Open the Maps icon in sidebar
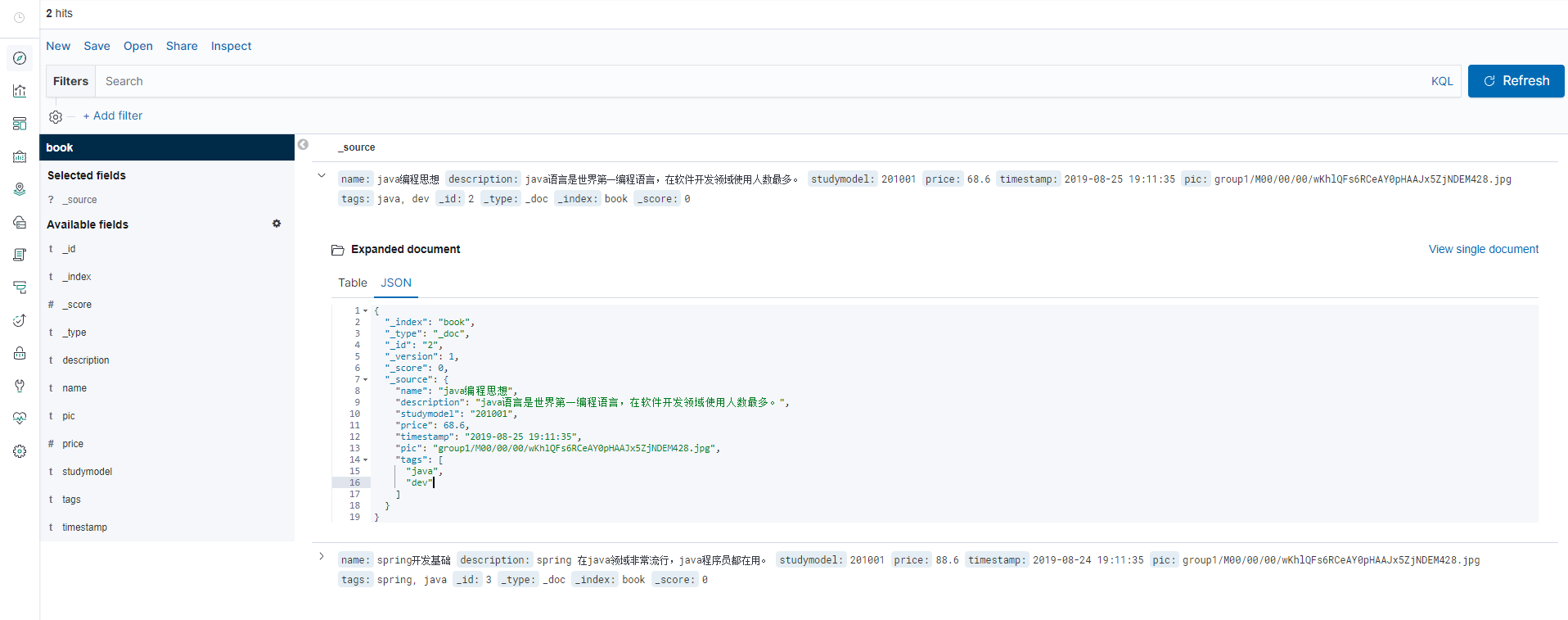Screen dimensions: 1568x620 coord(20,189)
